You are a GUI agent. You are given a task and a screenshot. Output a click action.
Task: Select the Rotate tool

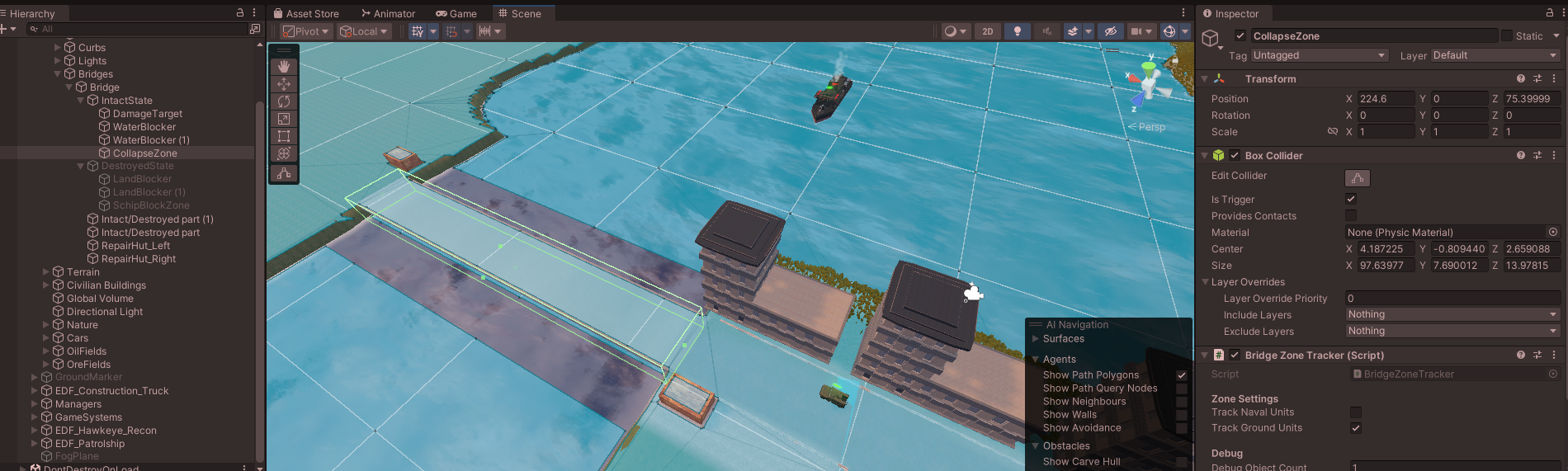(x=284, y=101)
